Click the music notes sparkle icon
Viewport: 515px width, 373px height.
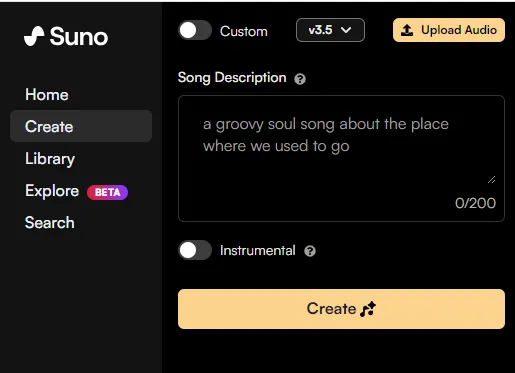click(368, 309)
